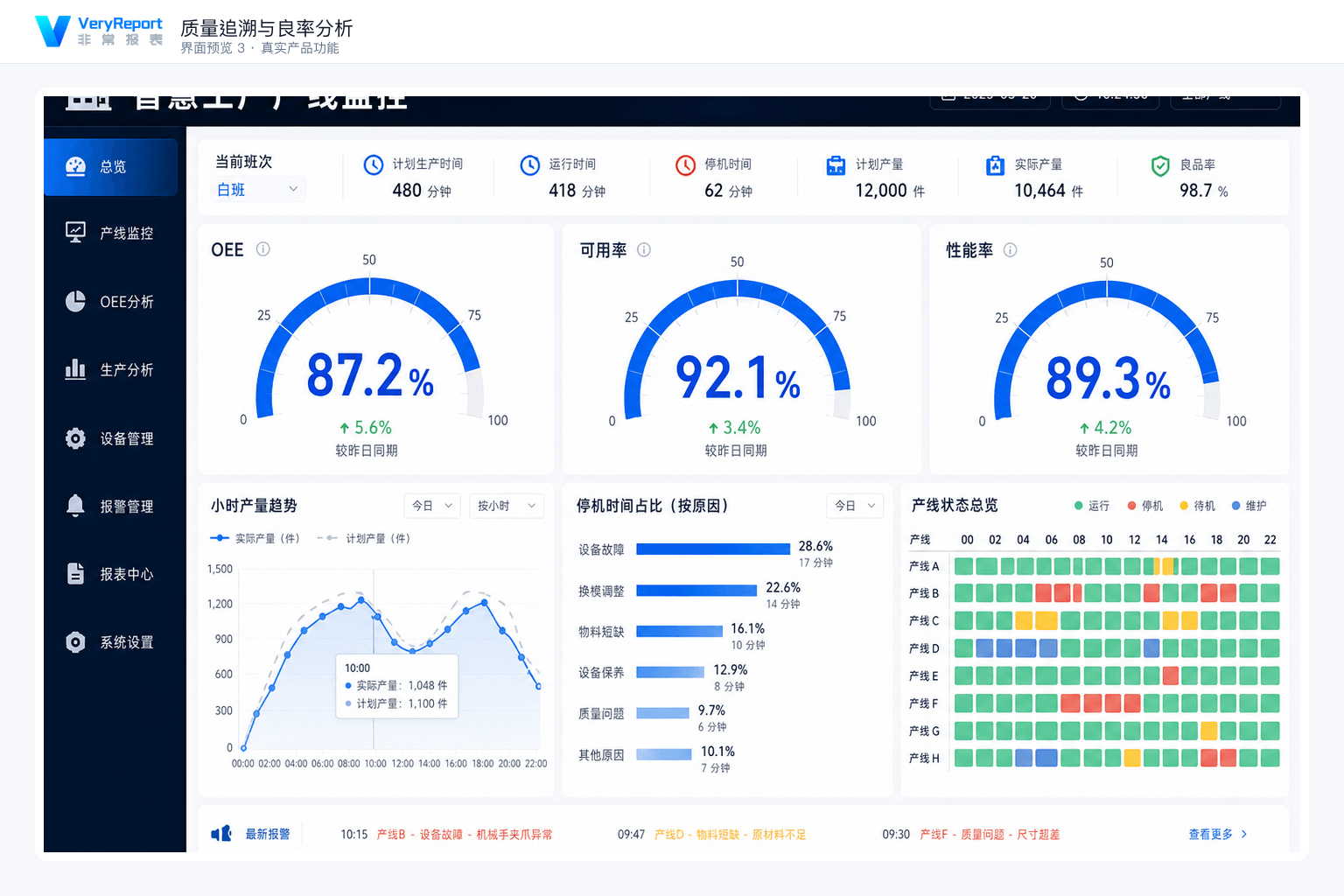Open the 白班 shift dropdown
Viewport: 1344px width, 896px height.
(258, 189)
